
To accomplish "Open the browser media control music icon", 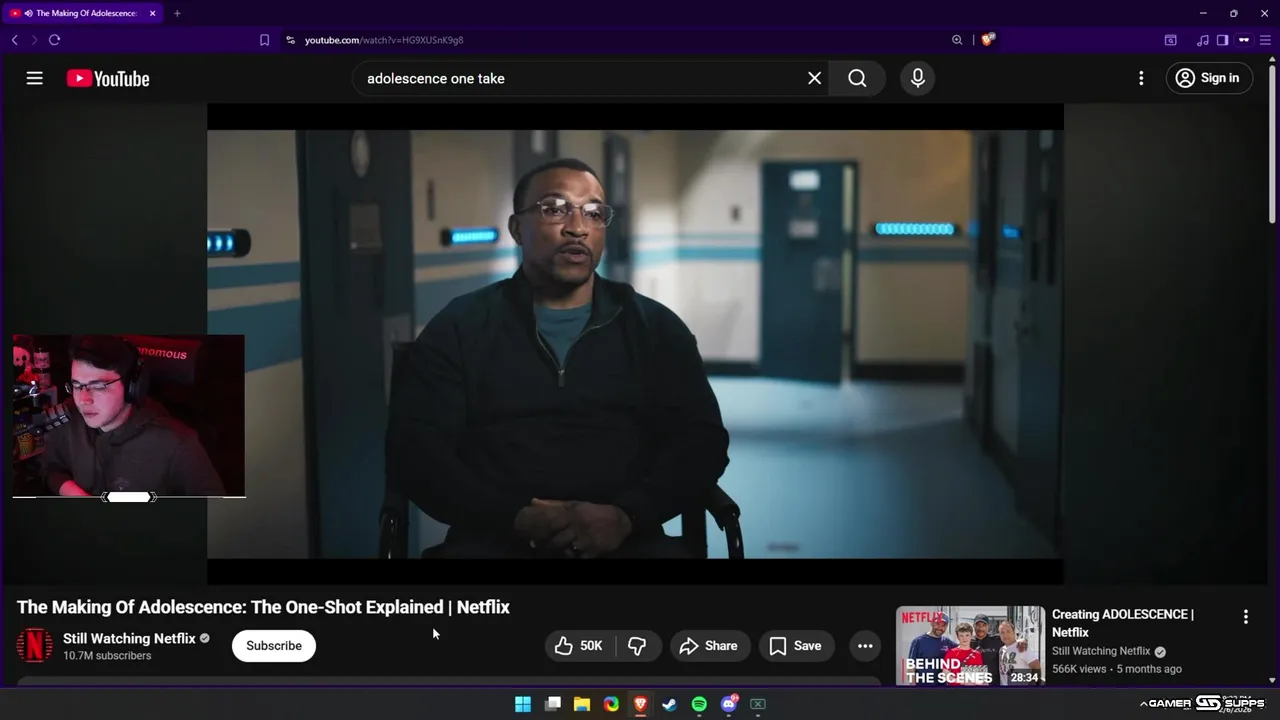I will tap(1203, 40).
